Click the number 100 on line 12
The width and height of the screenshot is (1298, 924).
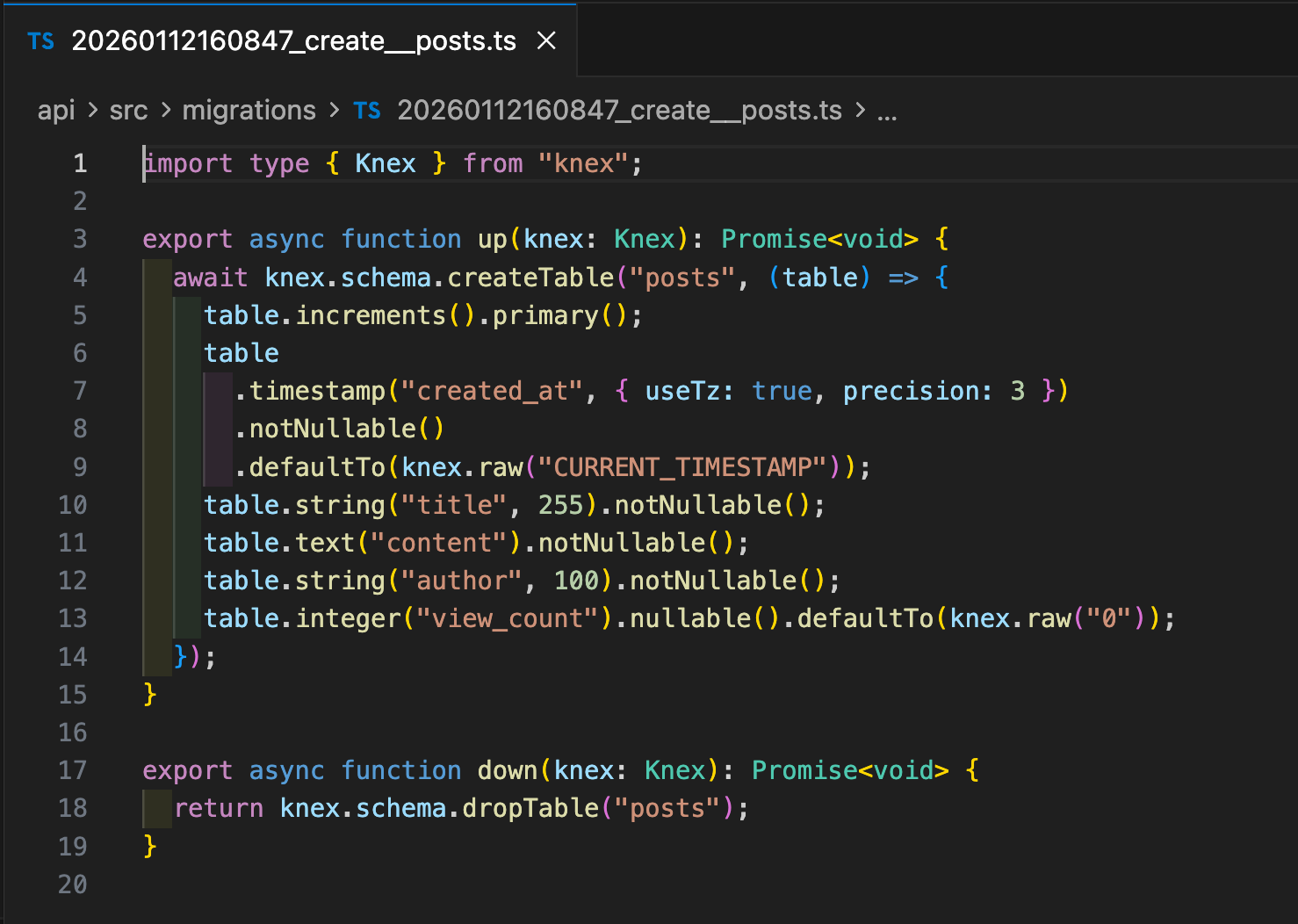(576, 581)
